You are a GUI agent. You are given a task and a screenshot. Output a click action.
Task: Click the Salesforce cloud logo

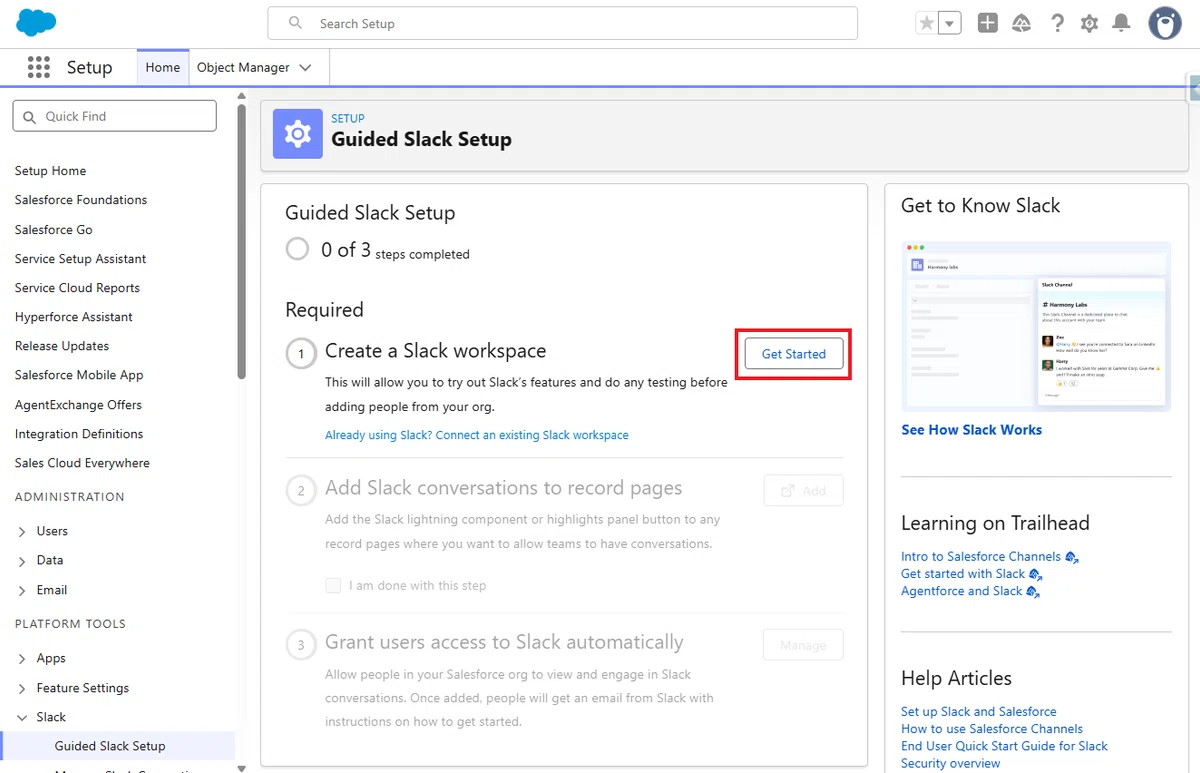36,22
